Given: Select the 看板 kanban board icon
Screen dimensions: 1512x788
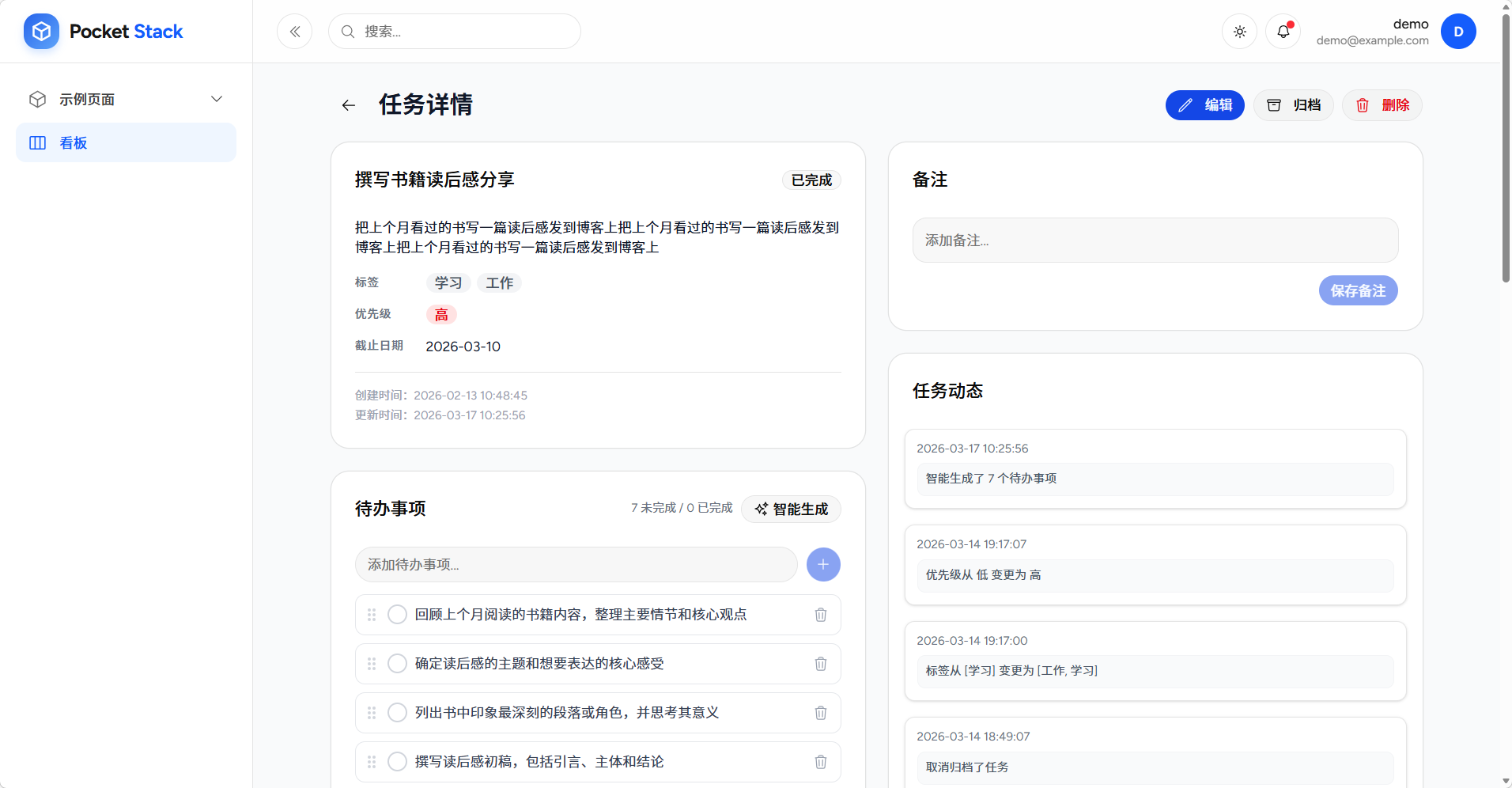Looking at the screenshot, I should pos(37,142).
